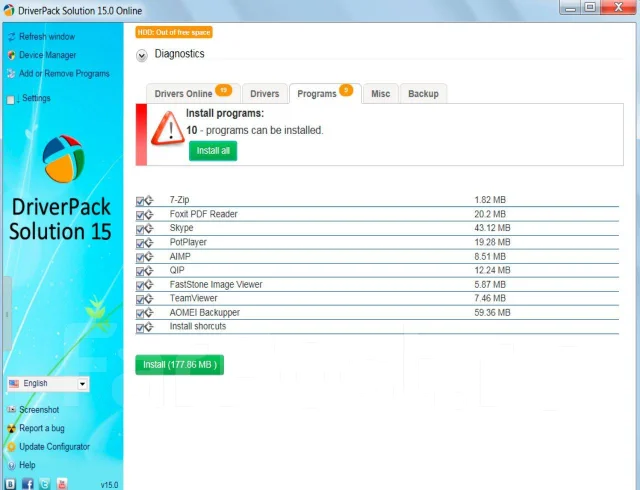Image resolution: width=640 pixels, height=490 pixels.
Task: Click the Add or Remove Programs icon
Action: [x=11, y=74]
